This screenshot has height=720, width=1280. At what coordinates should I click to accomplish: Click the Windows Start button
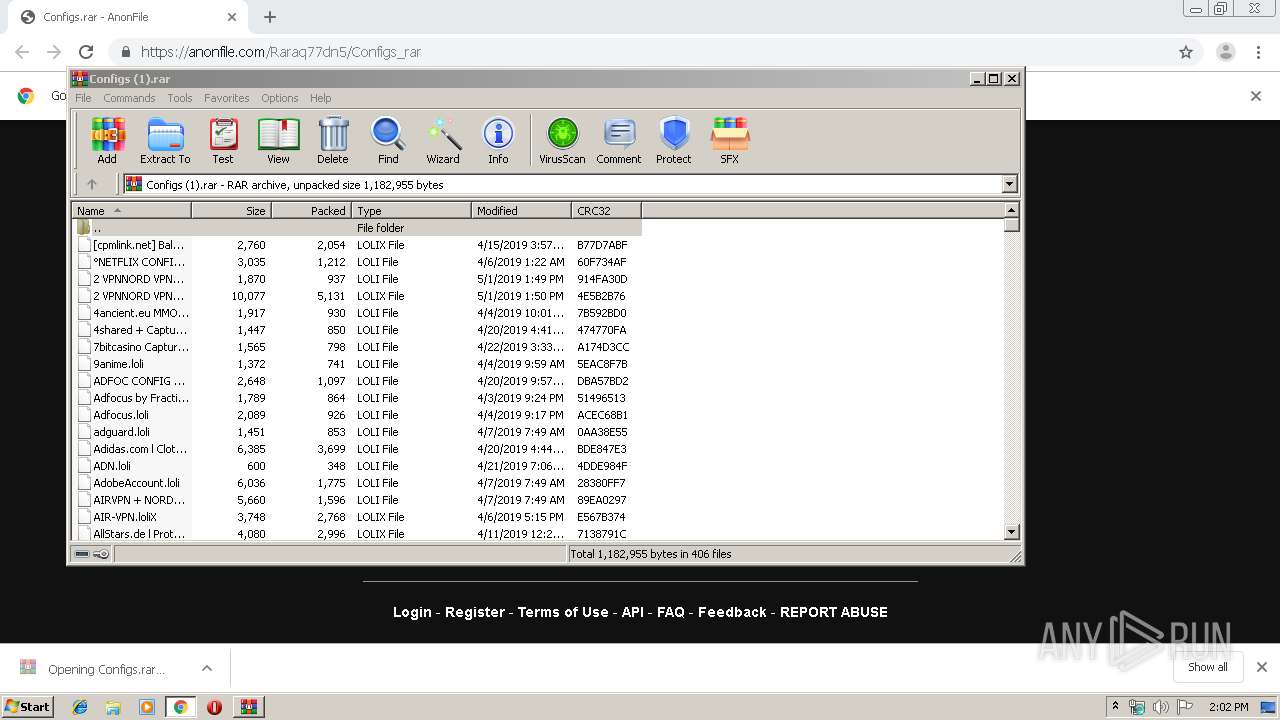[28, 707]
